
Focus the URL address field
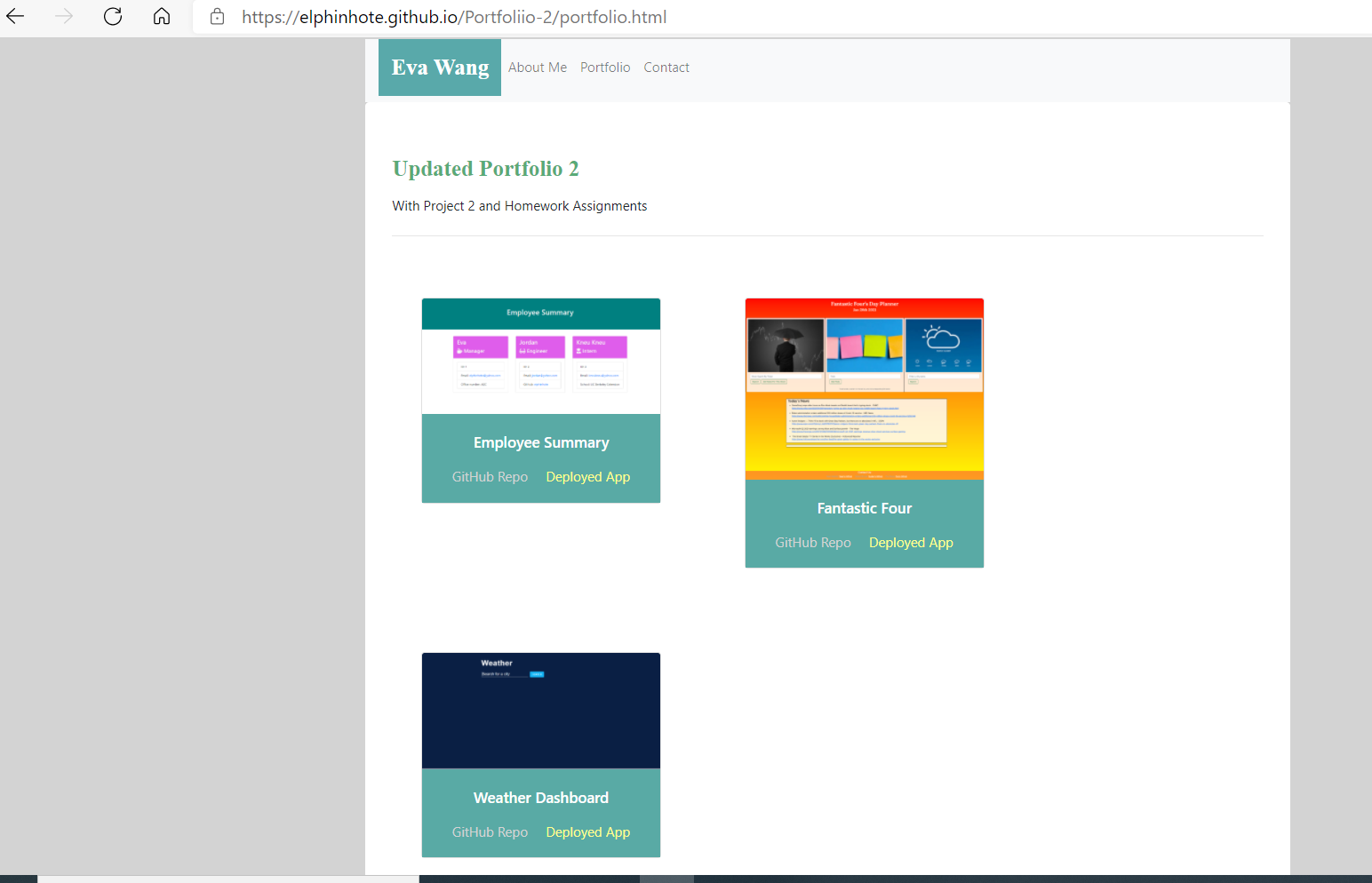click(x=782, y=17)
